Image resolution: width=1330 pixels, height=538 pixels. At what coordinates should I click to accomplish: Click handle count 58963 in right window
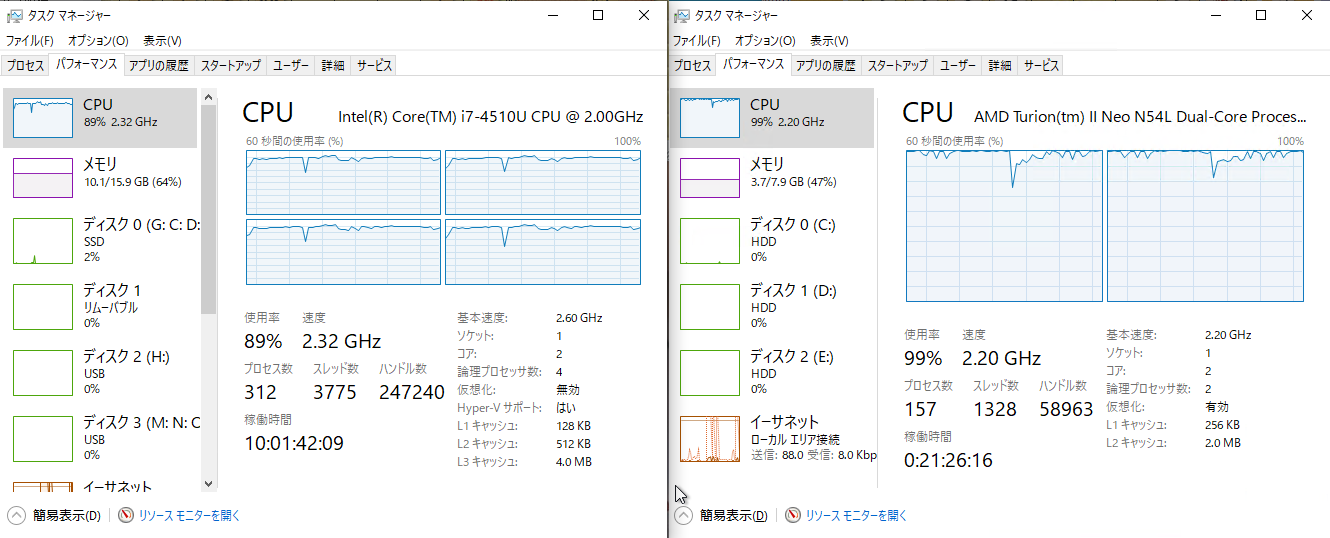coord(1066,409)
